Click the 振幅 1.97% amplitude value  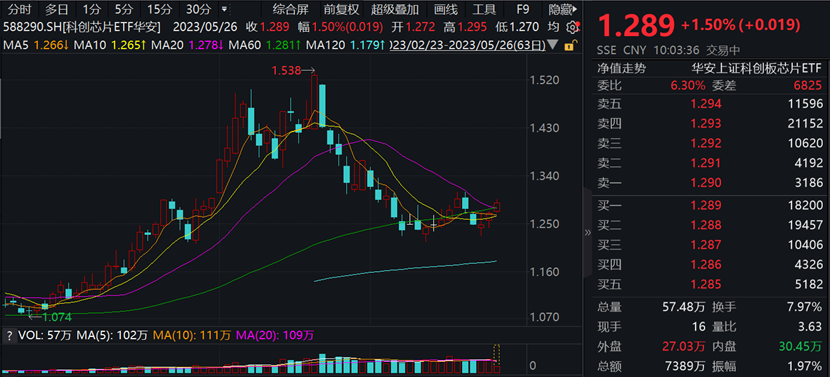point(806,366)
